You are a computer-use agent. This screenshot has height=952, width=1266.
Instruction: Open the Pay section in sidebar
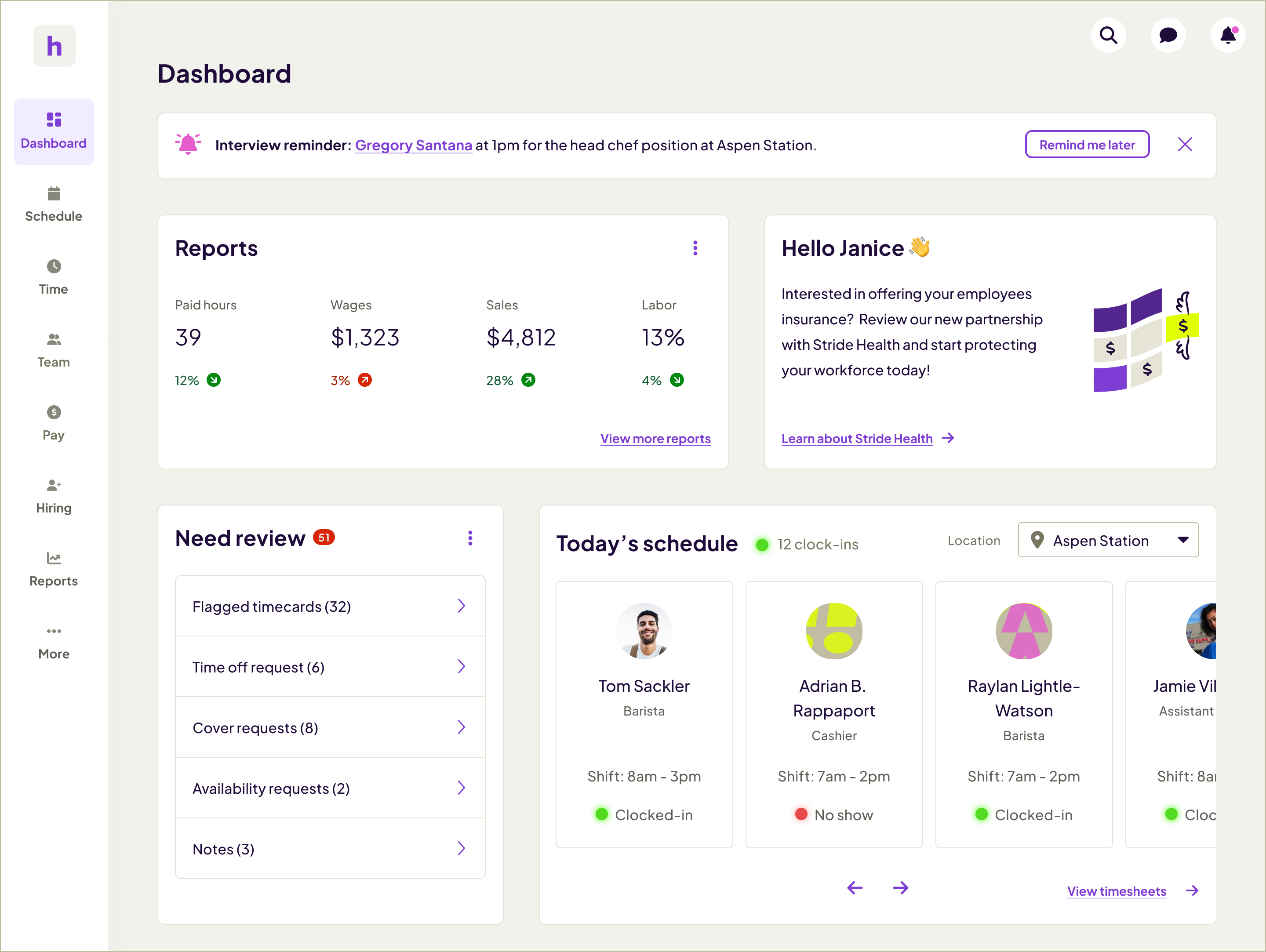pos(54,423)
